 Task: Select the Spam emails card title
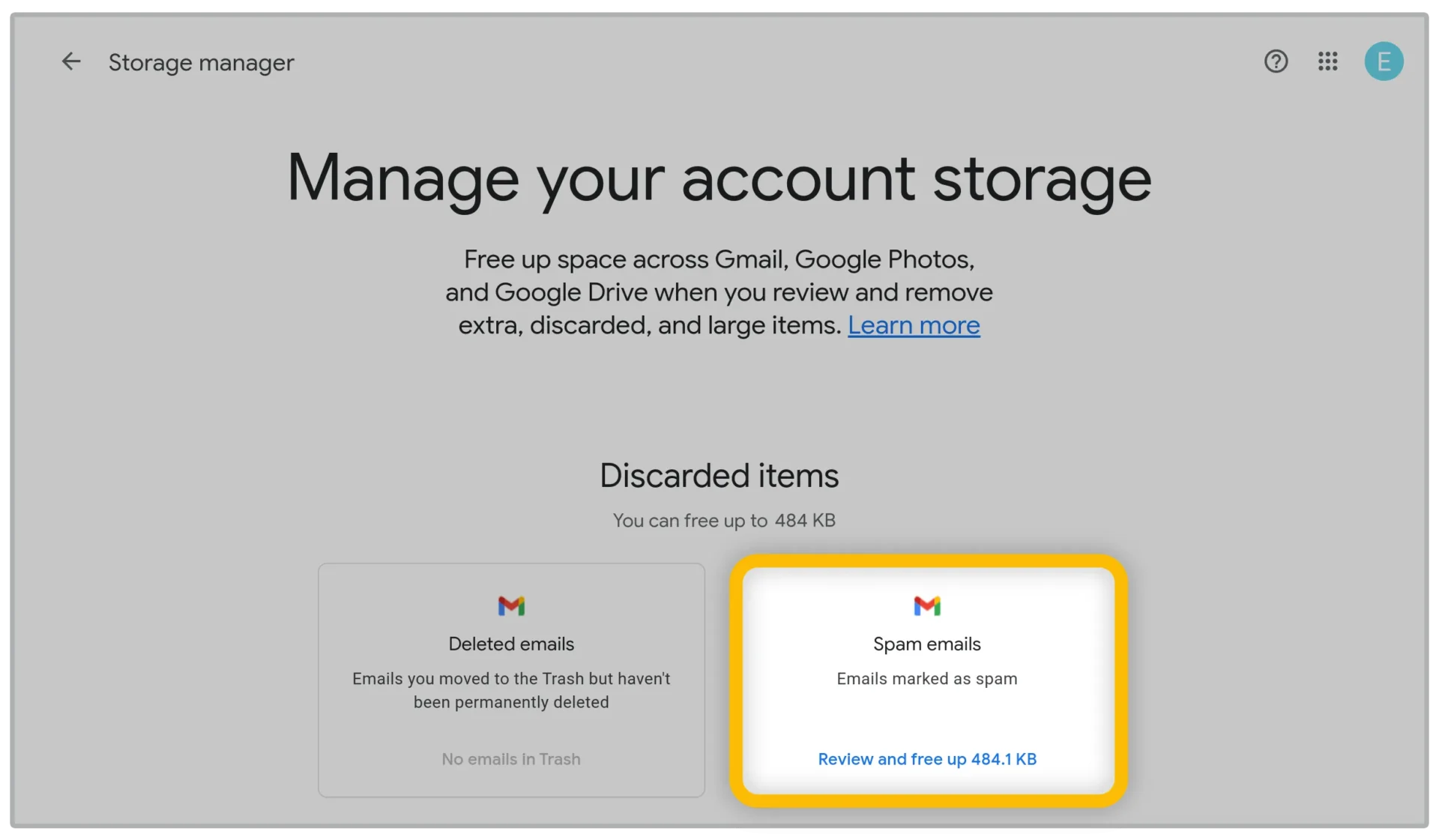(927, 644)
